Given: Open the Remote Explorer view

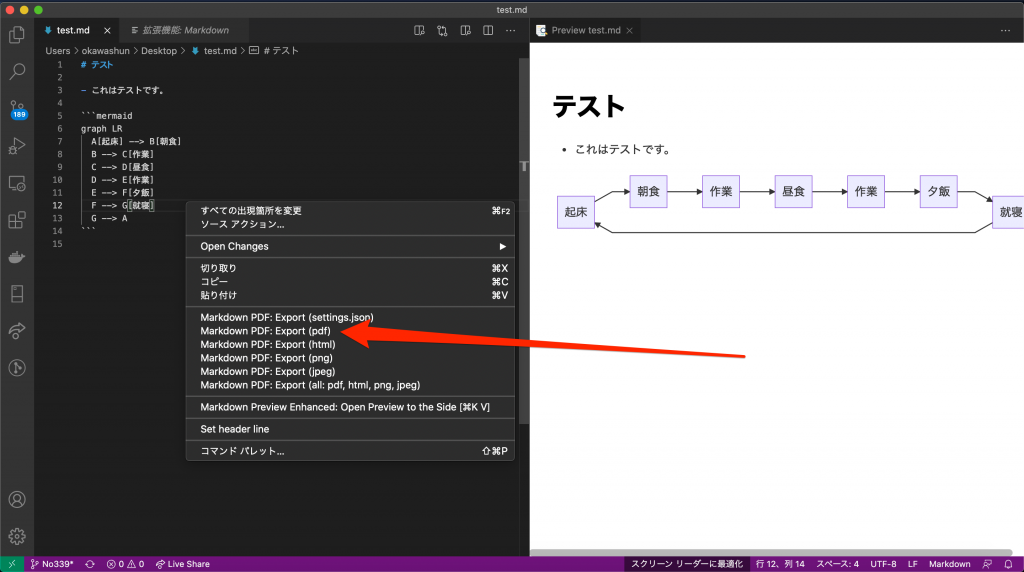Looking at the screenshot, I should [17, 183].
